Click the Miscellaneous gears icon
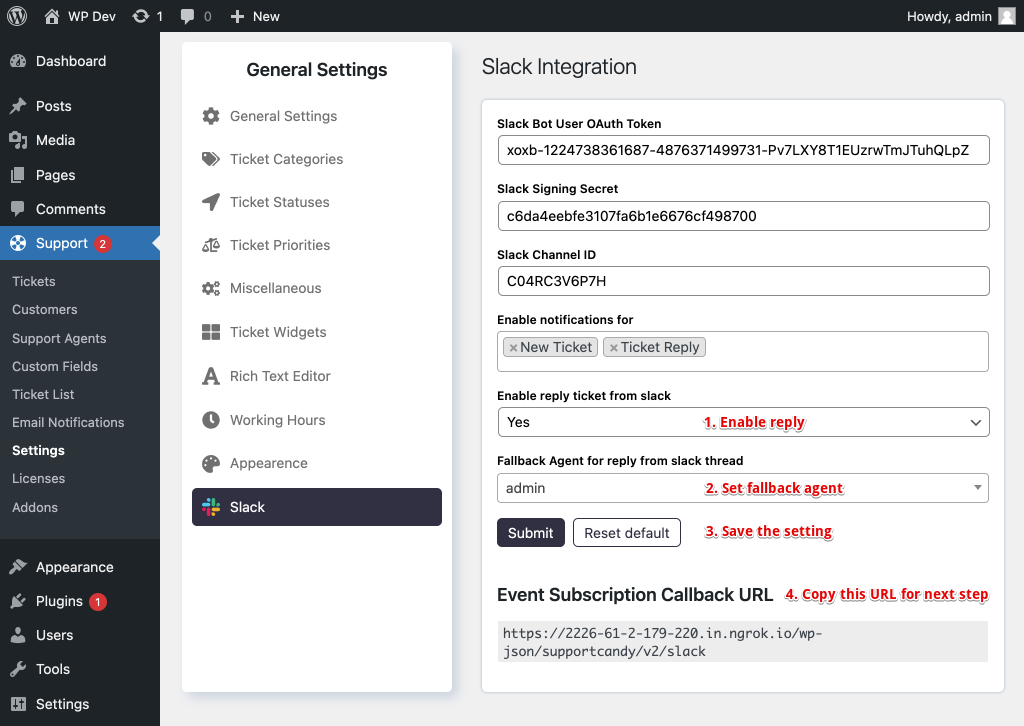Viewport: 1024px width, 726px height. point(211,289)
